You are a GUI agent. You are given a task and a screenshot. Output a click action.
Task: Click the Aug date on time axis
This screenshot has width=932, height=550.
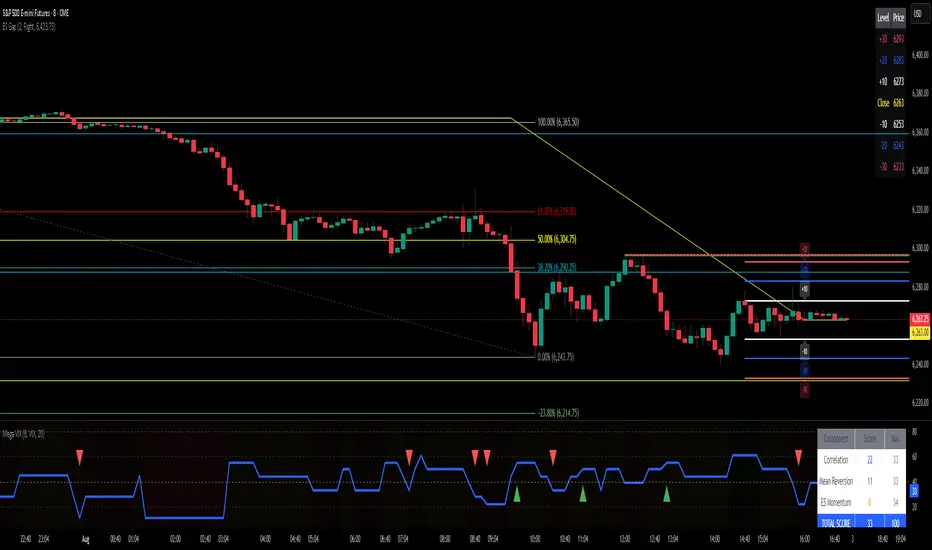pos(86,539)
